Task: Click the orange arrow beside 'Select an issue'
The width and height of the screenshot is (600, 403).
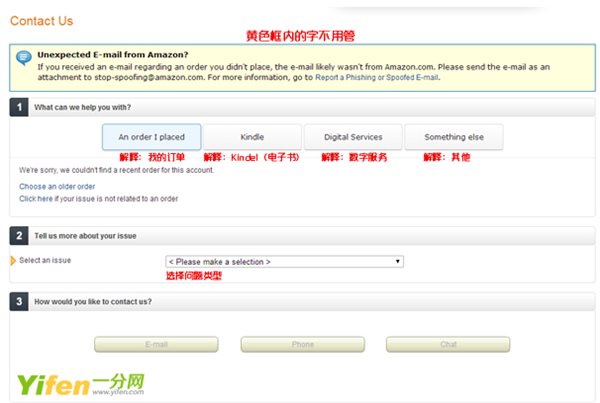Action: click(x=13, y=261)
